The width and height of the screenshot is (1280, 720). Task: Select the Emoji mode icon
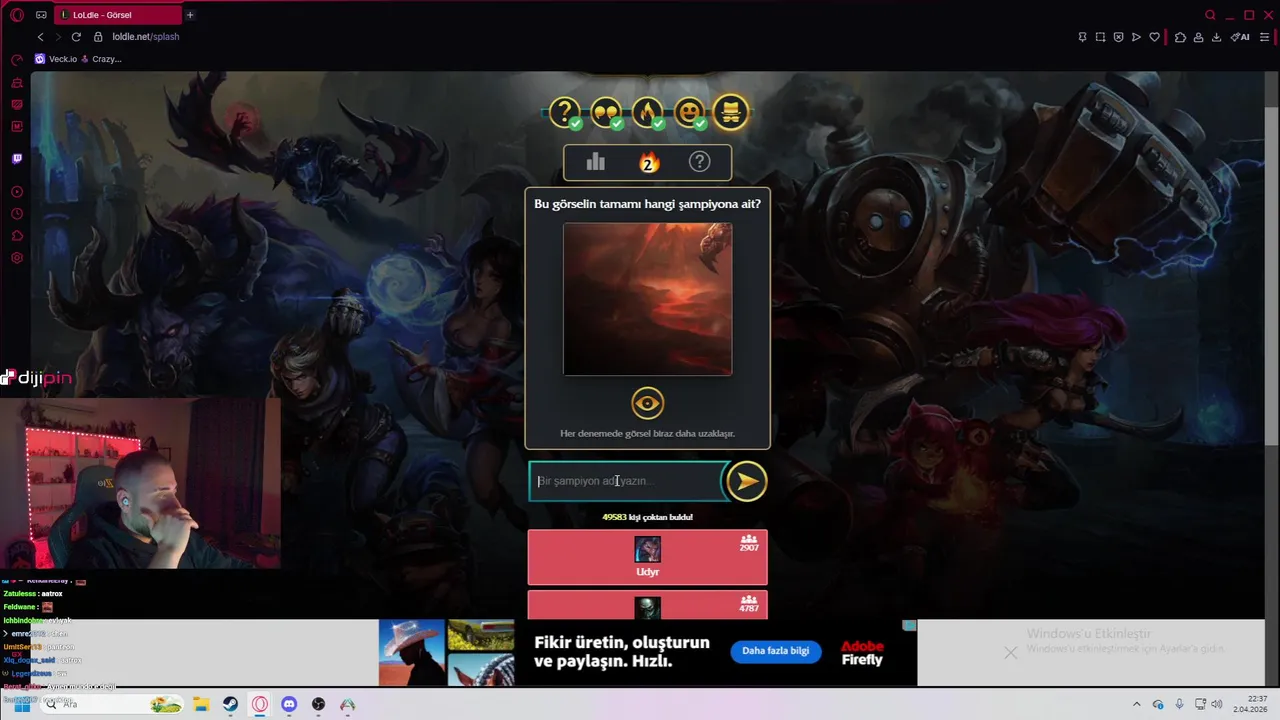(x=689, y=113)
